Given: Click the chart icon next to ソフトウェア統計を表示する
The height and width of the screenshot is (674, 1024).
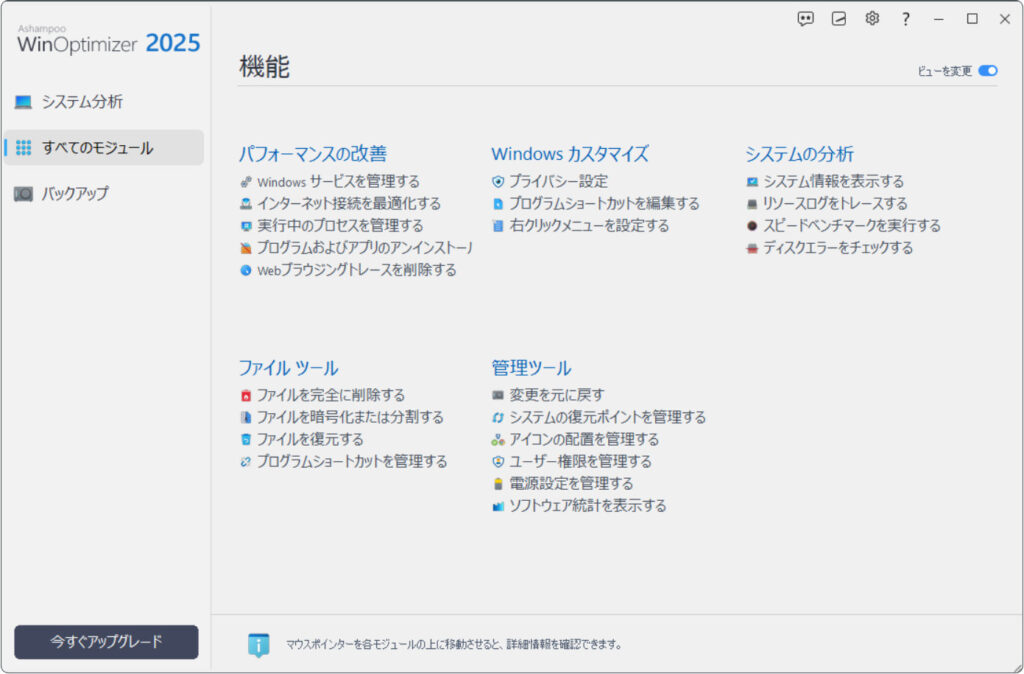Looking at the screenshot, I should point(498,506).
